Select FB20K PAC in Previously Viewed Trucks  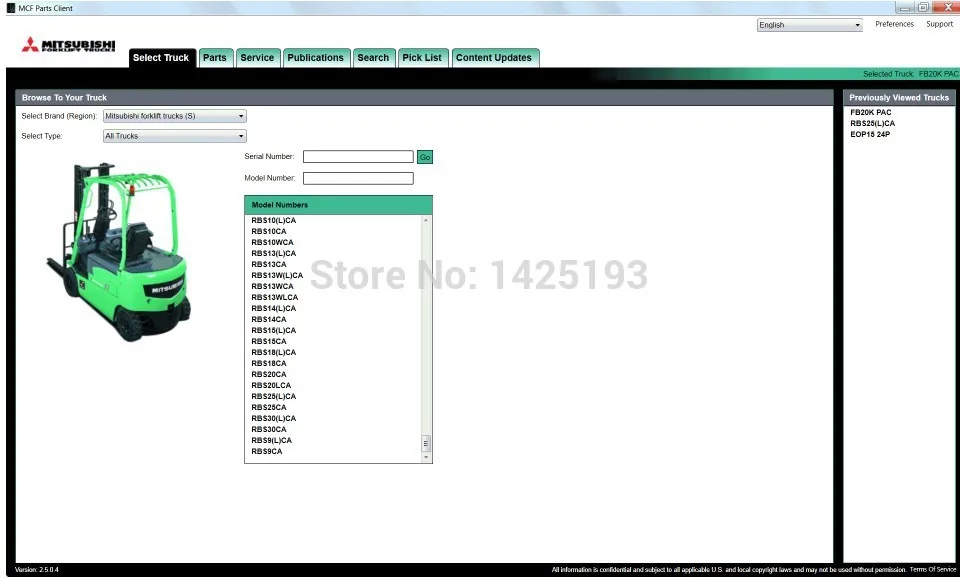point(871,113)
